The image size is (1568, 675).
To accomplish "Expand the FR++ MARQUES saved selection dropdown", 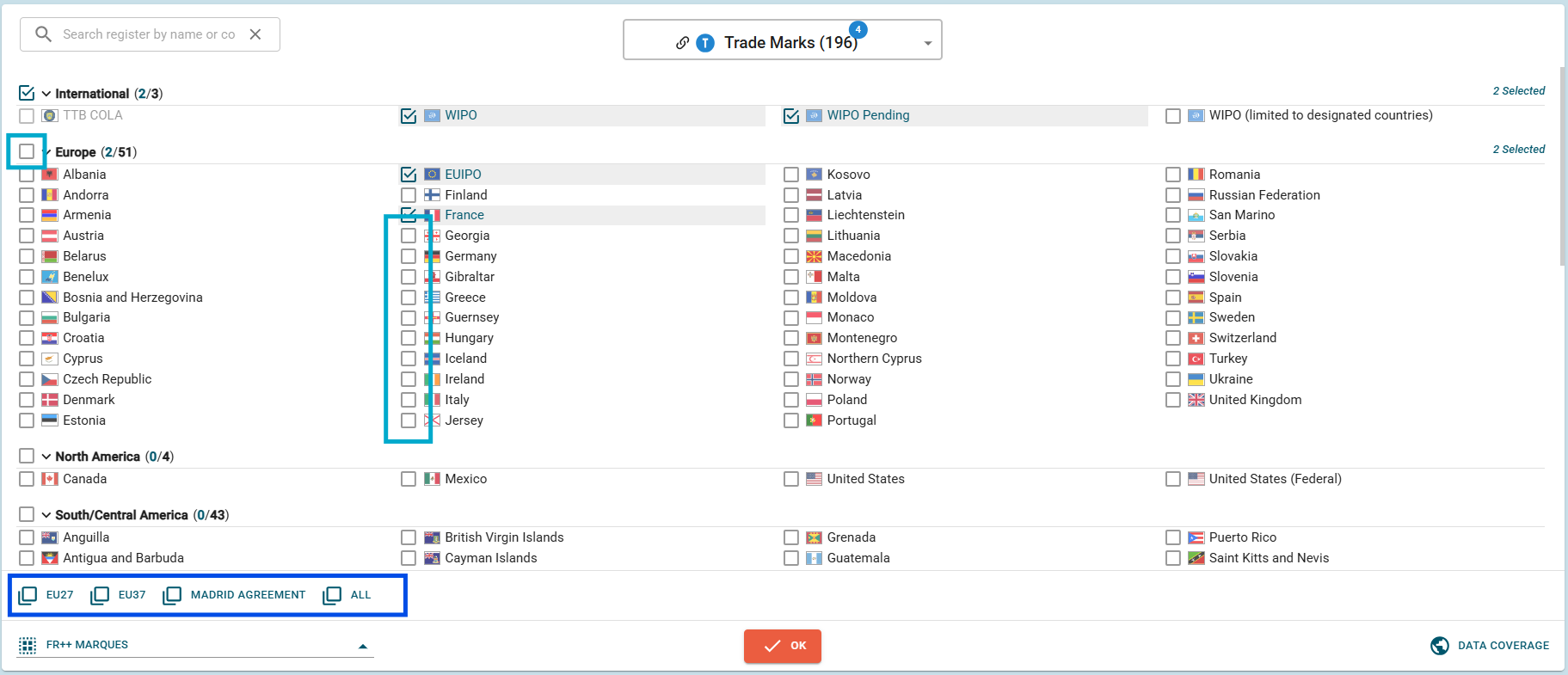I will 363,646.
